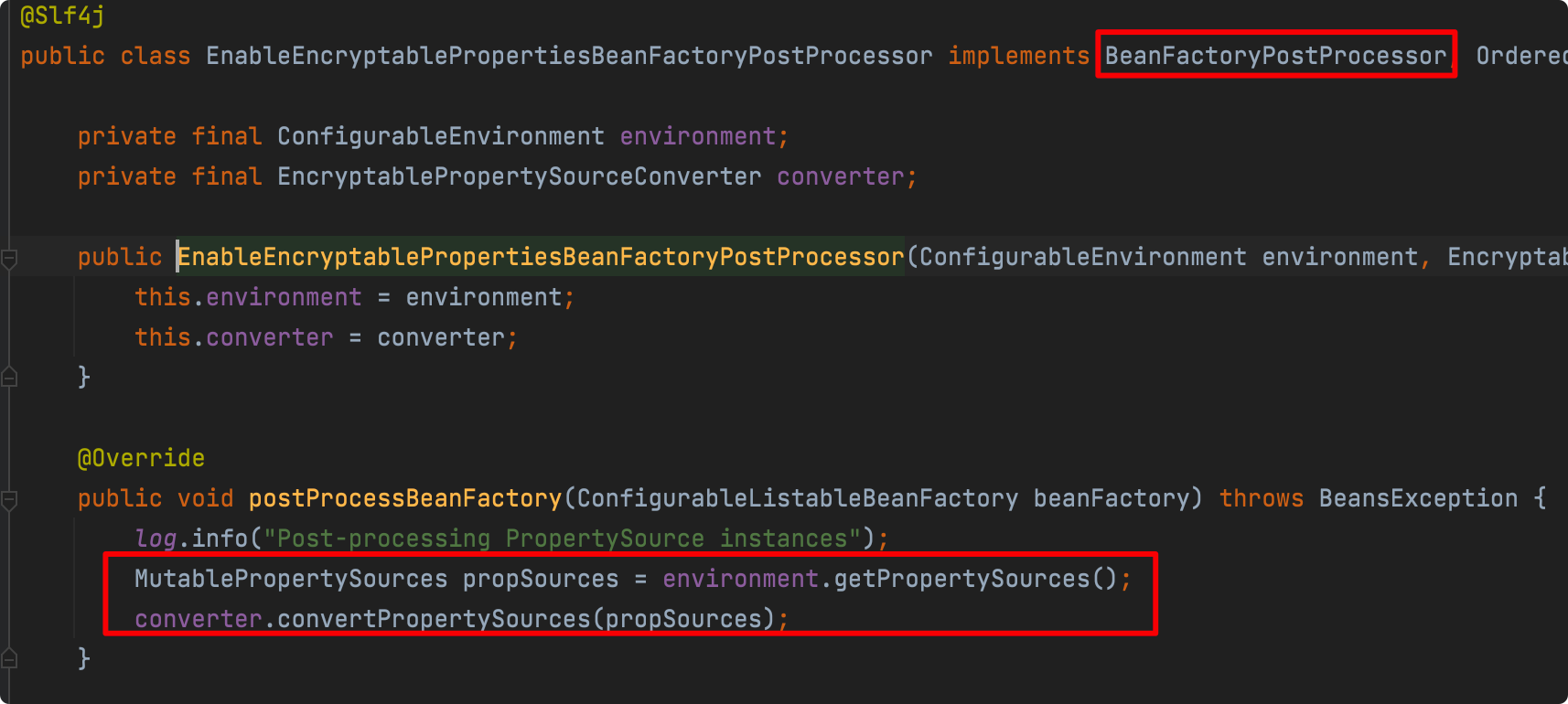Click the 'implements' keyword
Screen dimensions: 1568x704
pyautogui.click(x=1018, y=56)
